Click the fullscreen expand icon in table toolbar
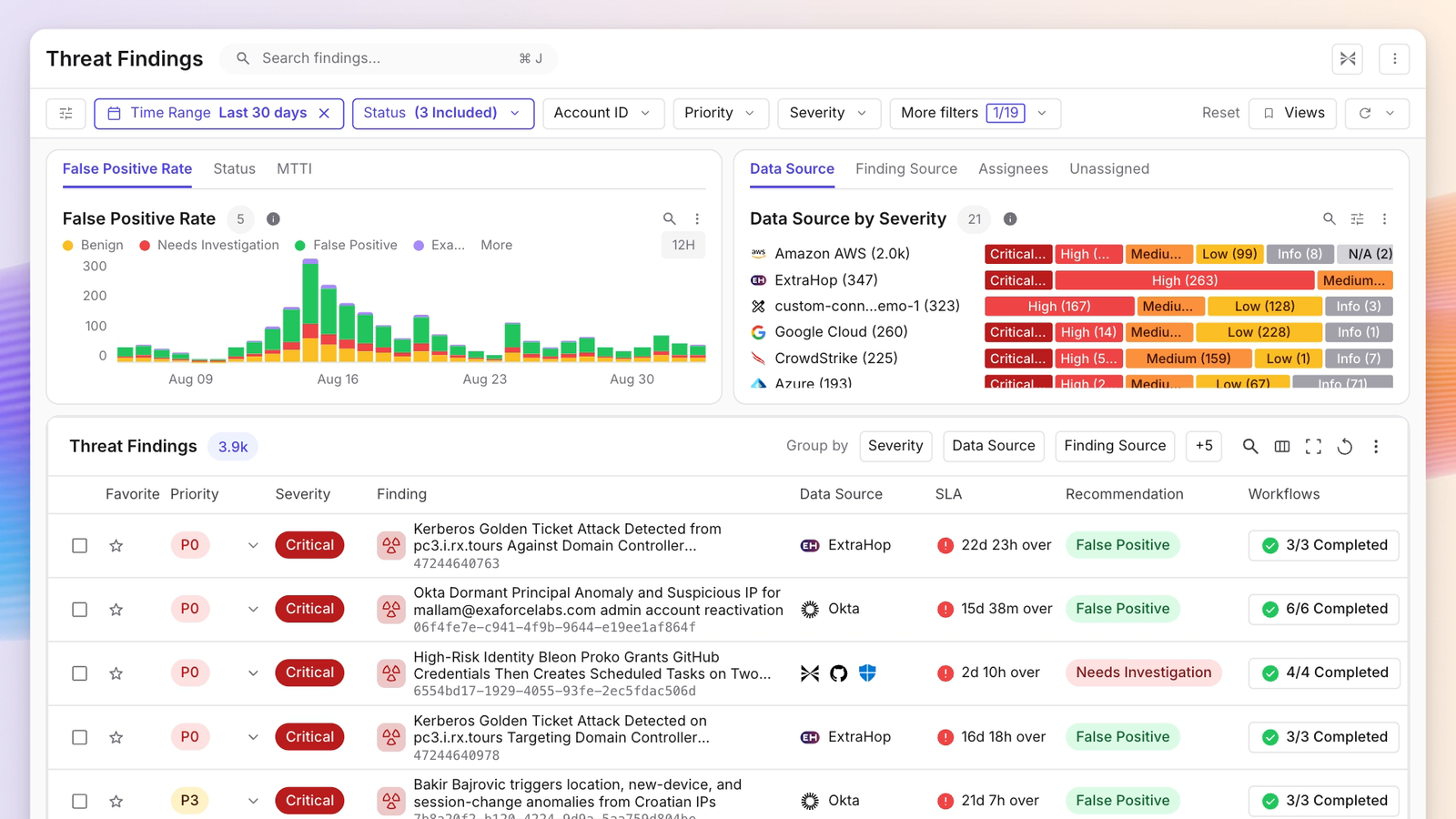1456x819 pixels. (x=1313, y=447)
